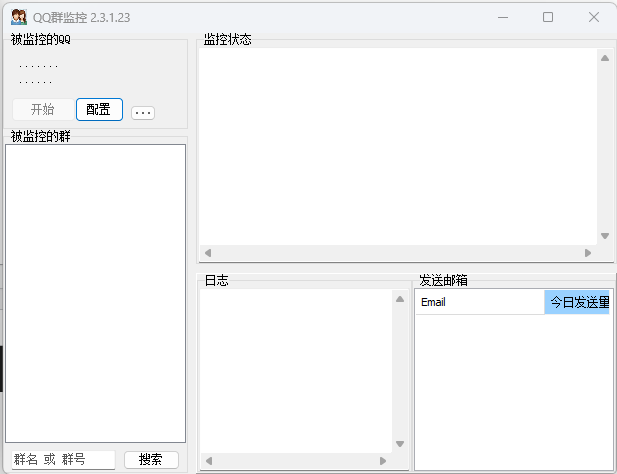Open the 配置 settings button
Viewport: 617px width, 474px height.
point(99,110)
